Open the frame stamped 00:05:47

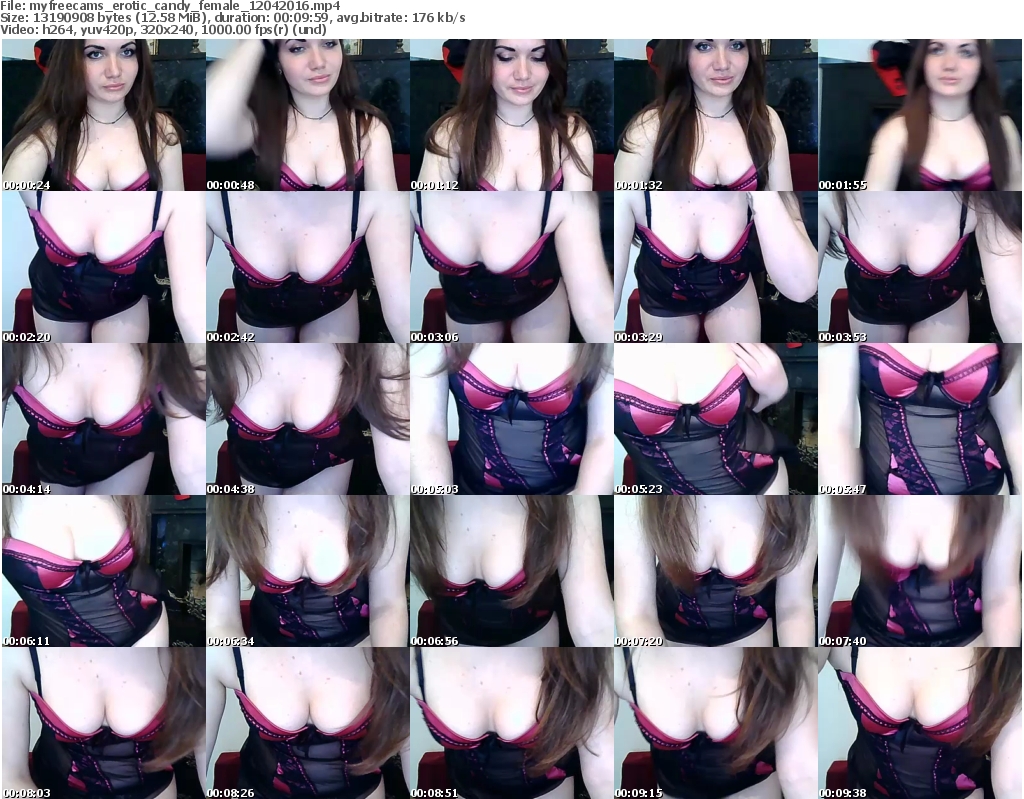(x=919, y=419)
